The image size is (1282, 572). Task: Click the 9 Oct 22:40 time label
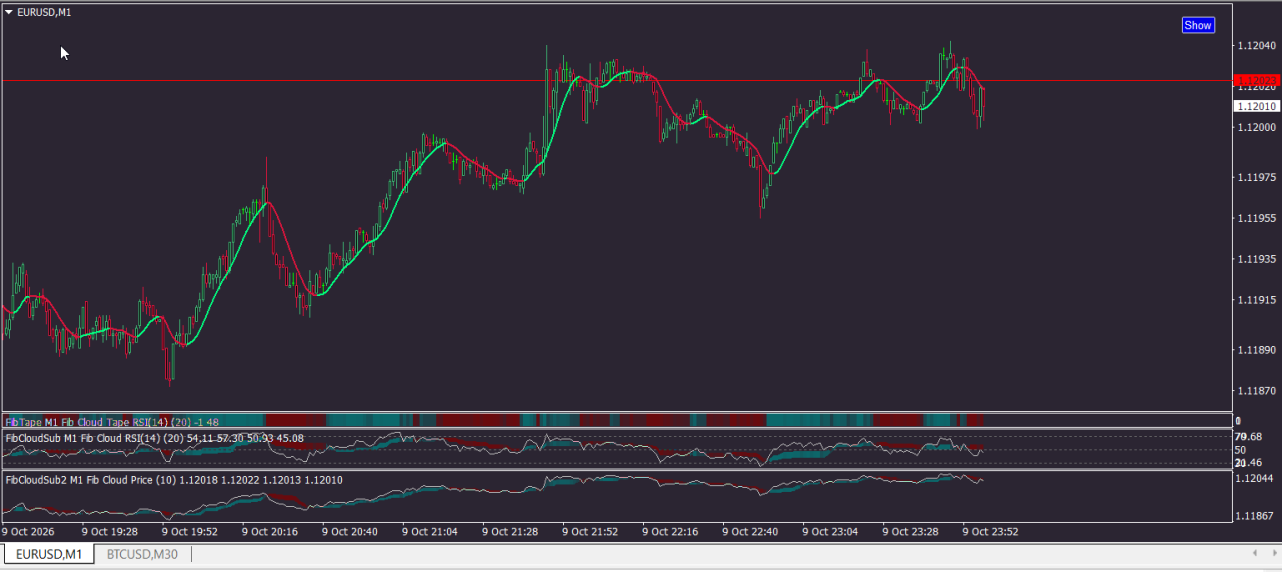click(x=750, y=532)
